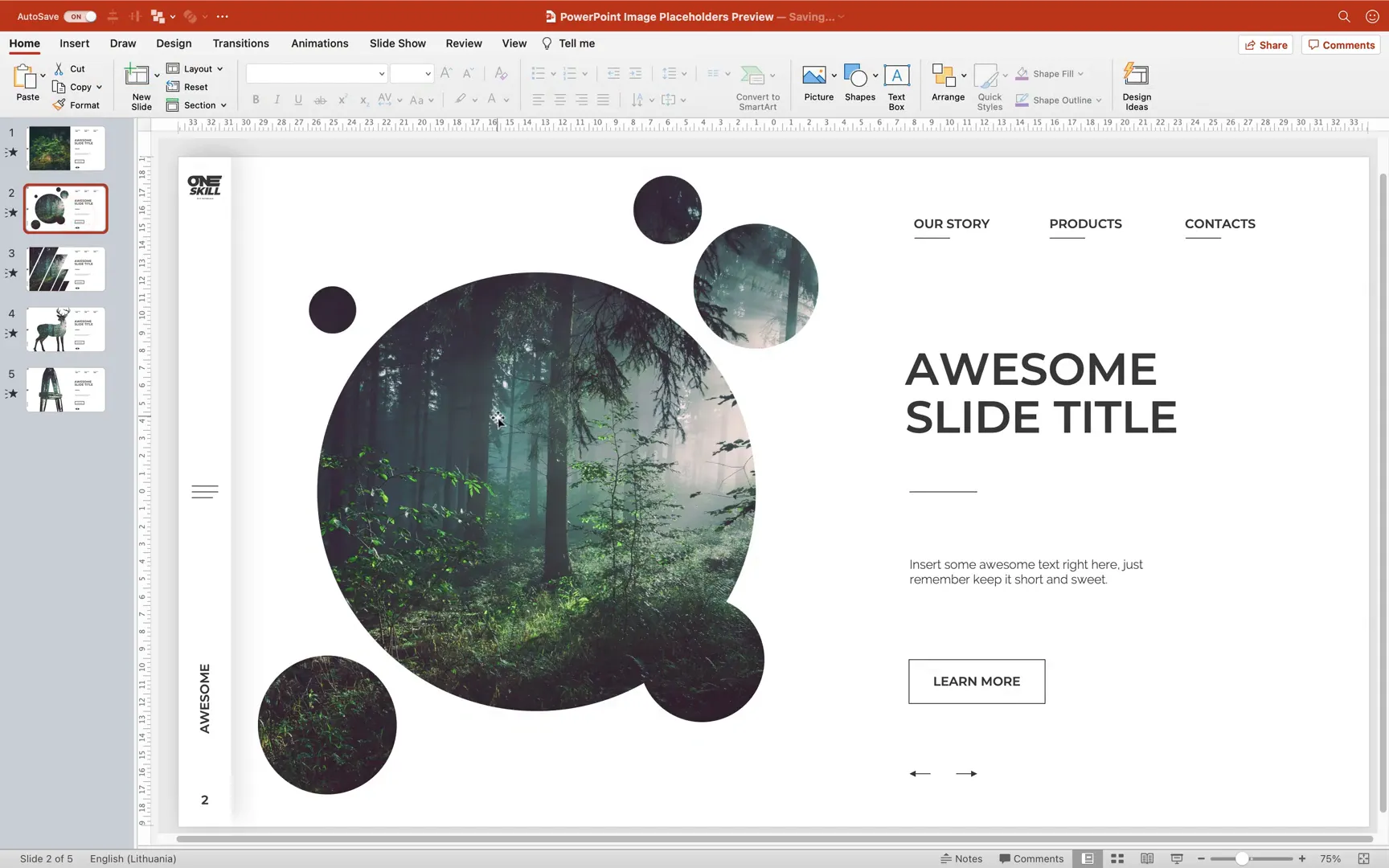Start slide show from status bar icon
Image resolution: width=1389 pixels, height=868 pixels.
click(1177, 858)
